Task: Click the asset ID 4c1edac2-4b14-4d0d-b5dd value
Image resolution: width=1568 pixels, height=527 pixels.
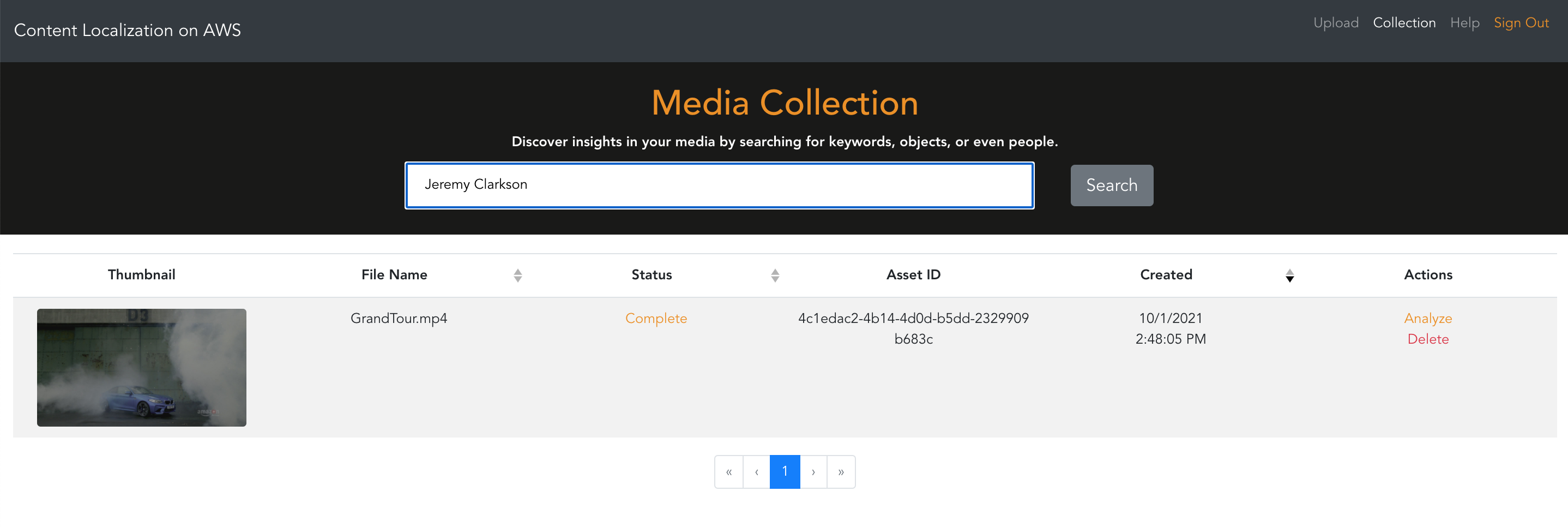Action: [x=913, y=328]
